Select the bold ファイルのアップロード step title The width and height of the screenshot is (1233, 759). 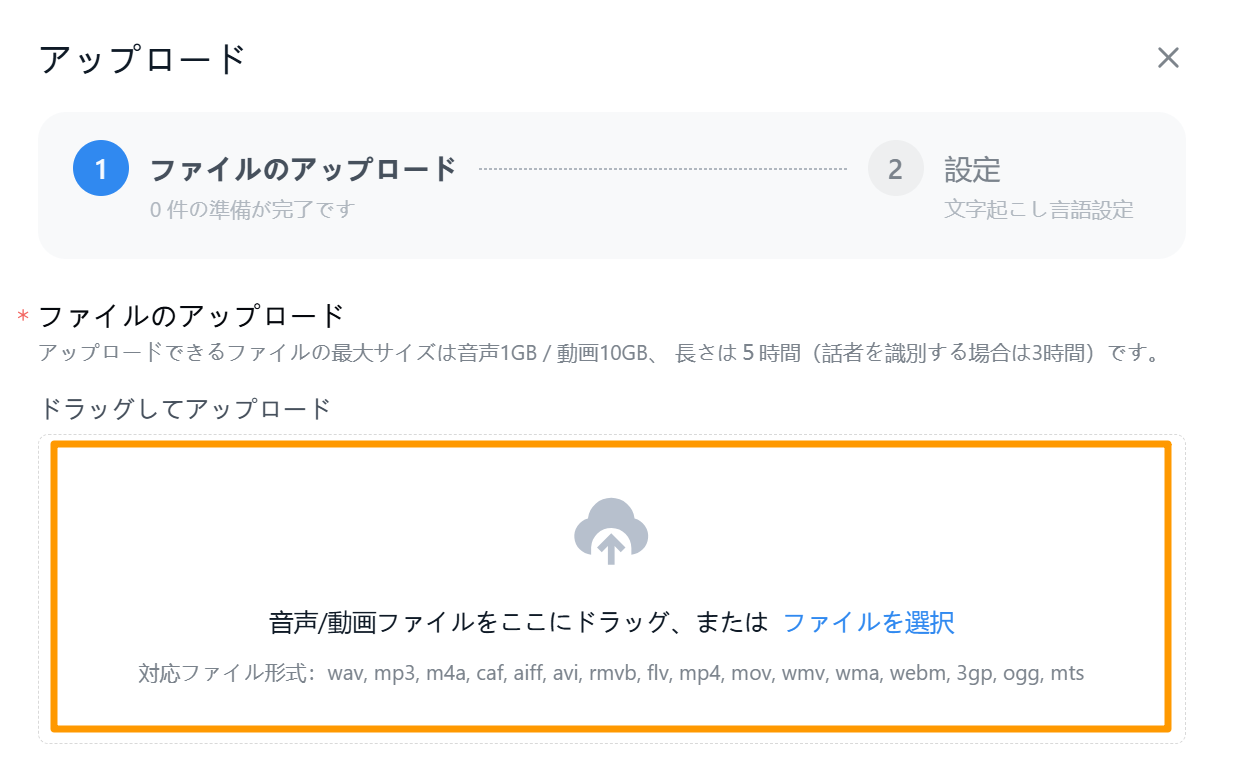point(303,169)
